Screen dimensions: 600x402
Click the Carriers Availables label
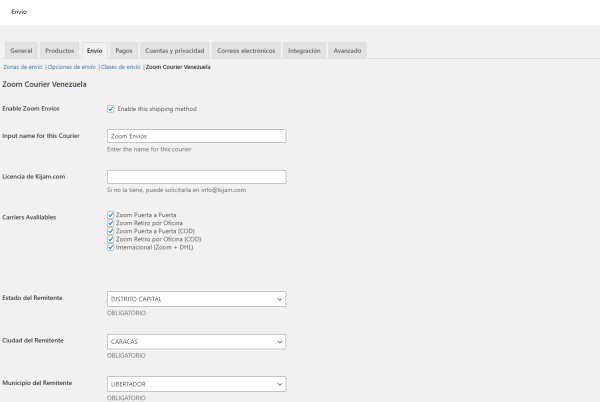(29, 217)
